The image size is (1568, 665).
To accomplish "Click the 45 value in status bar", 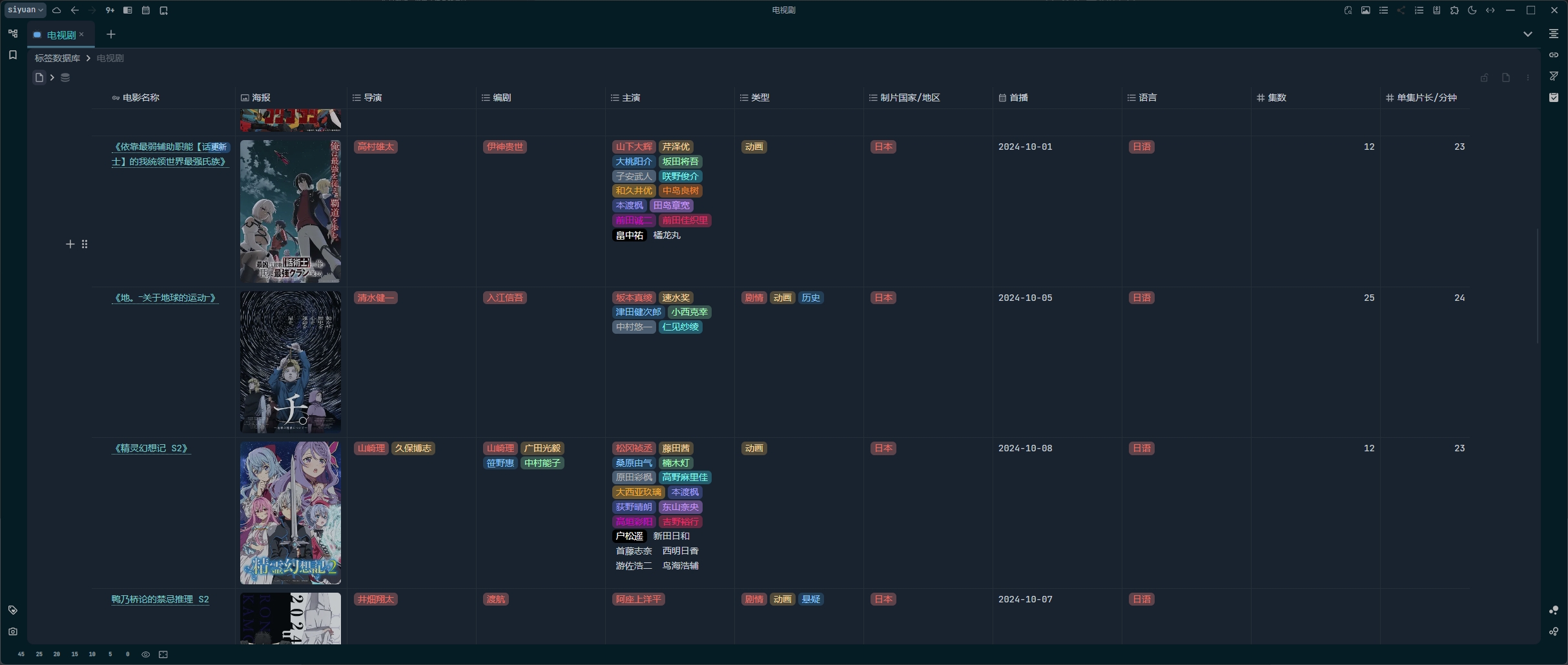I will click(x=21, y=655).
